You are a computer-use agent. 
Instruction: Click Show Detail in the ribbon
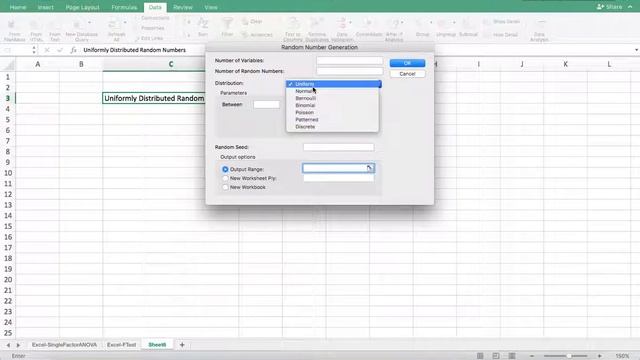tap(502, 22)
